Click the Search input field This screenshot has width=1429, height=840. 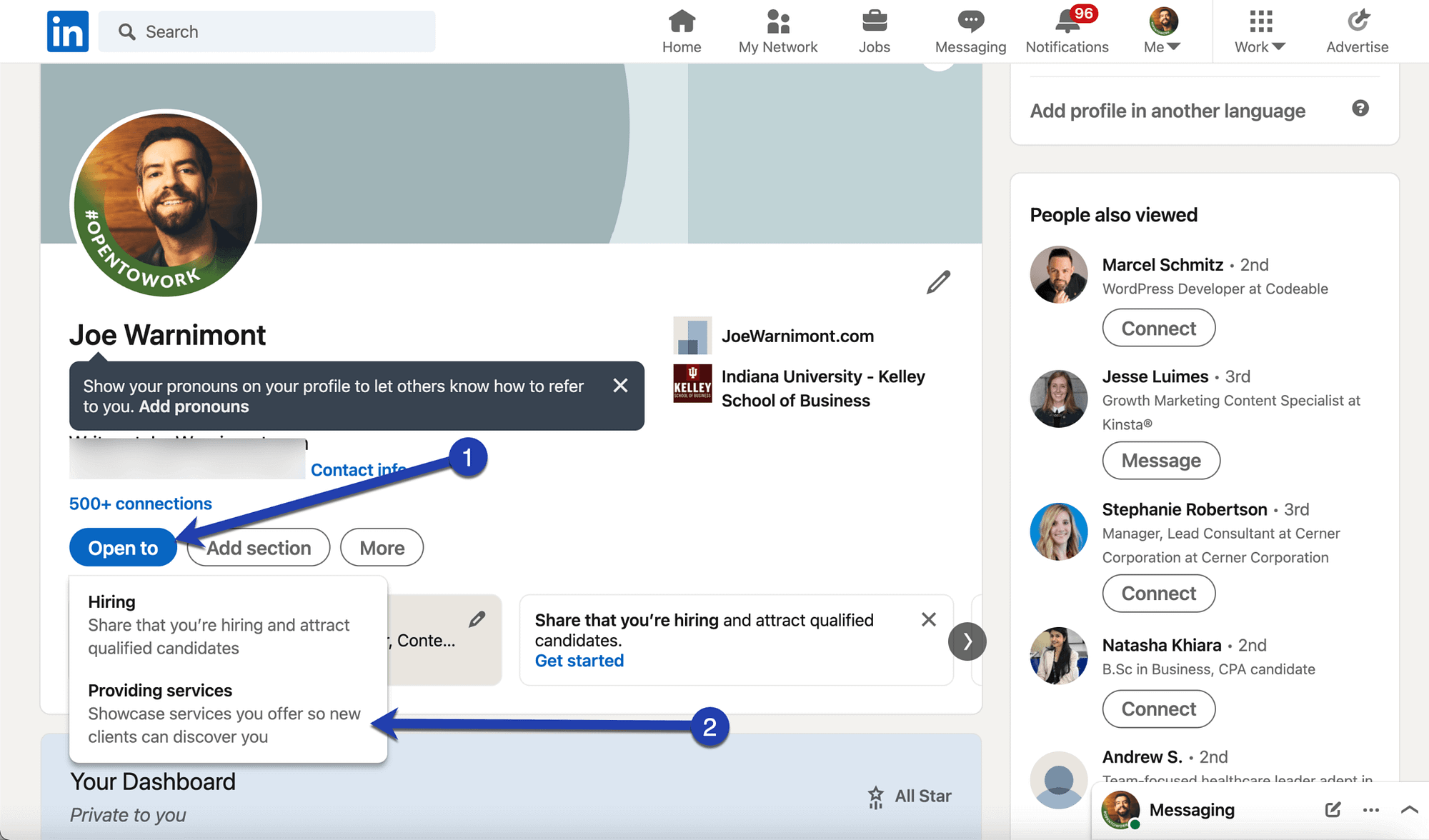tap(267, 31)
